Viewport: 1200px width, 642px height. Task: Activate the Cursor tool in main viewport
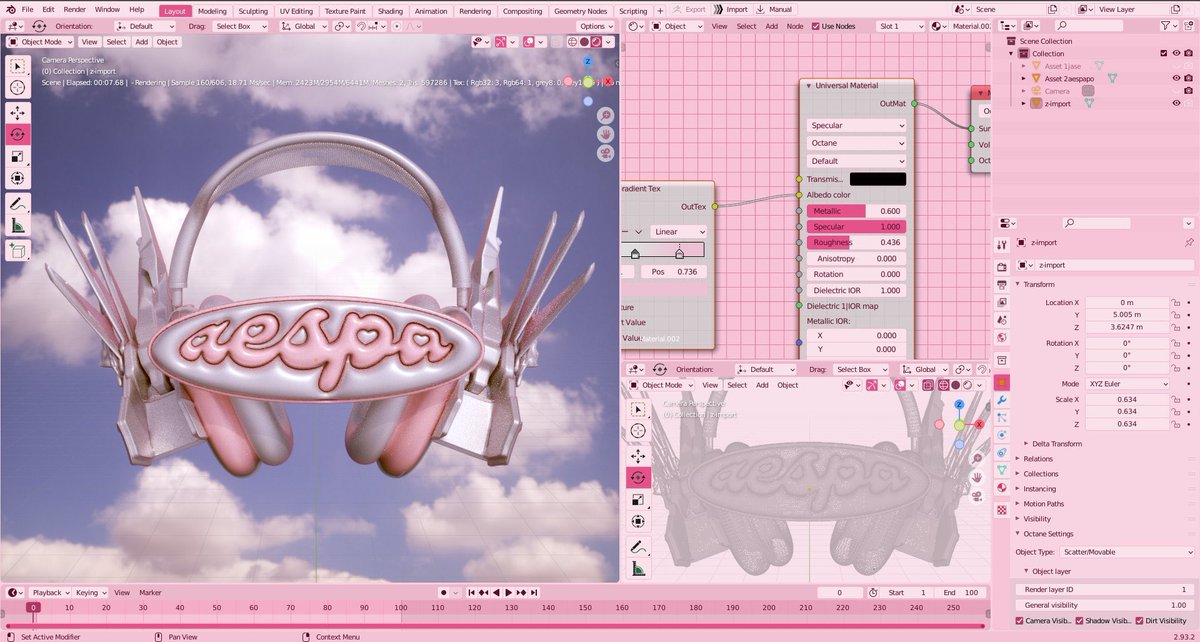tap(18, 88)
